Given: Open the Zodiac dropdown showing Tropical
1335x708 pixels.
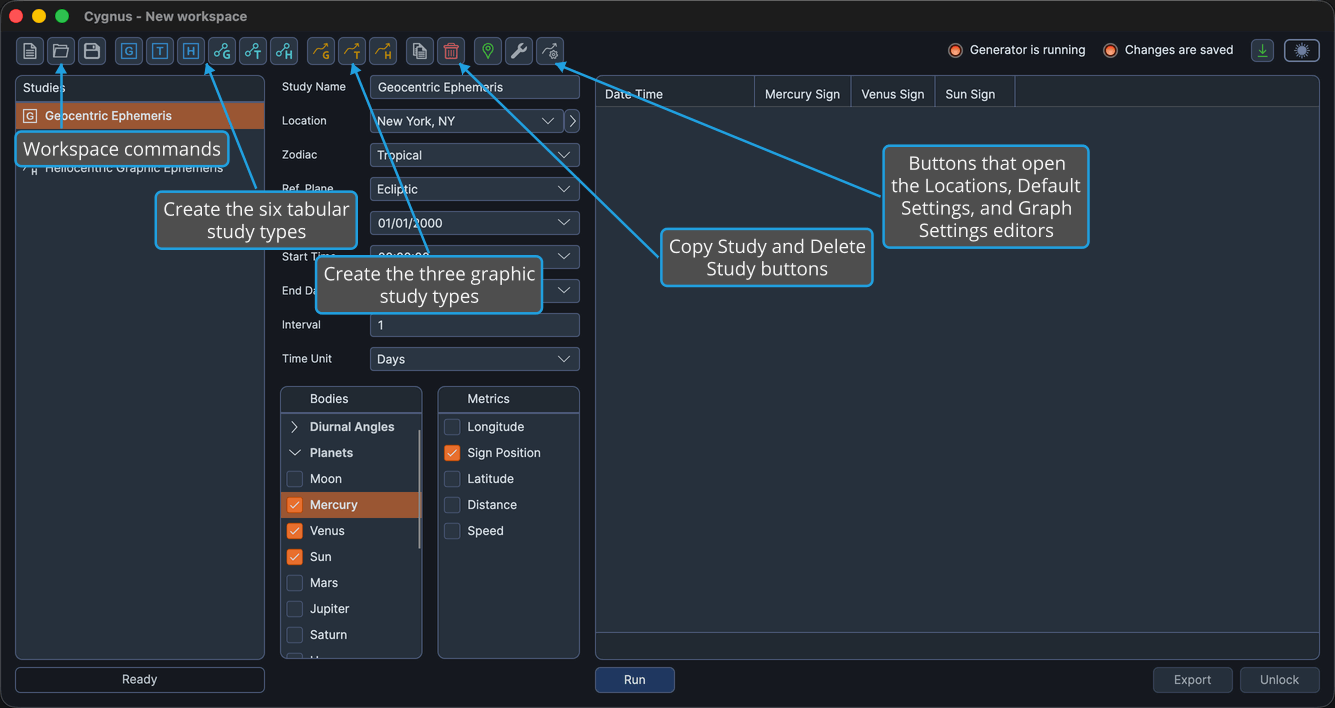Looking at the screenshot, I should tap(474, 155).
